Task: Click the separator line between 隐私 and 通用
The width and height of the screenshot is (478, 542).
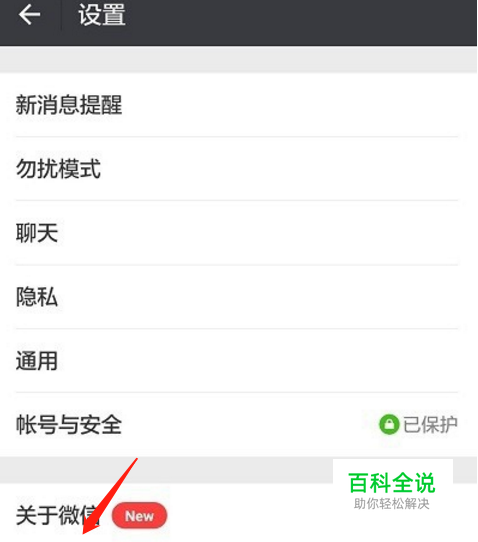Action: [x=237, y=329]
